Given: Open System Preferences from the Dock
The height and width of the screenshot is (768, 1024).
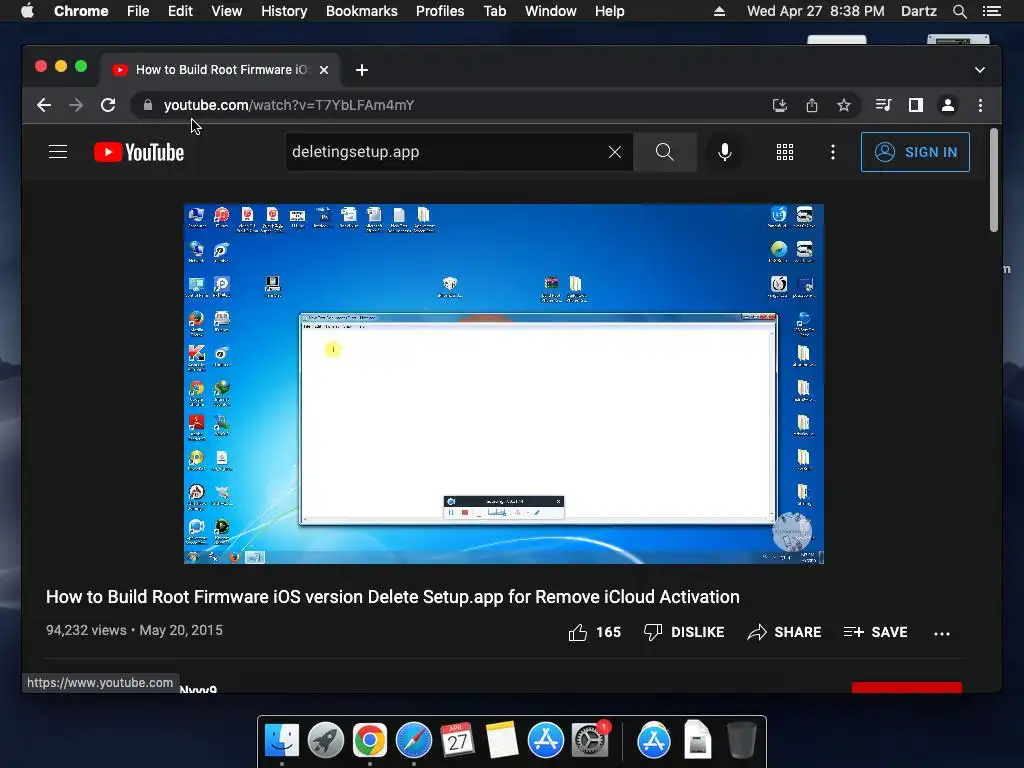Looking at the screenshot, I should (x=590, y=741).
